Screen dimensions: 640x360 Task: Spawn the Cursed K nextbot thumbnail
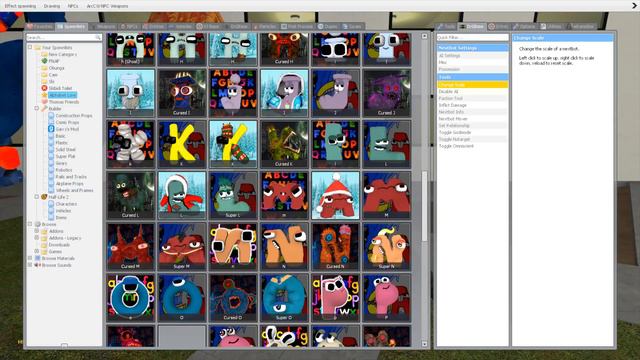click(x=284, y=144)
